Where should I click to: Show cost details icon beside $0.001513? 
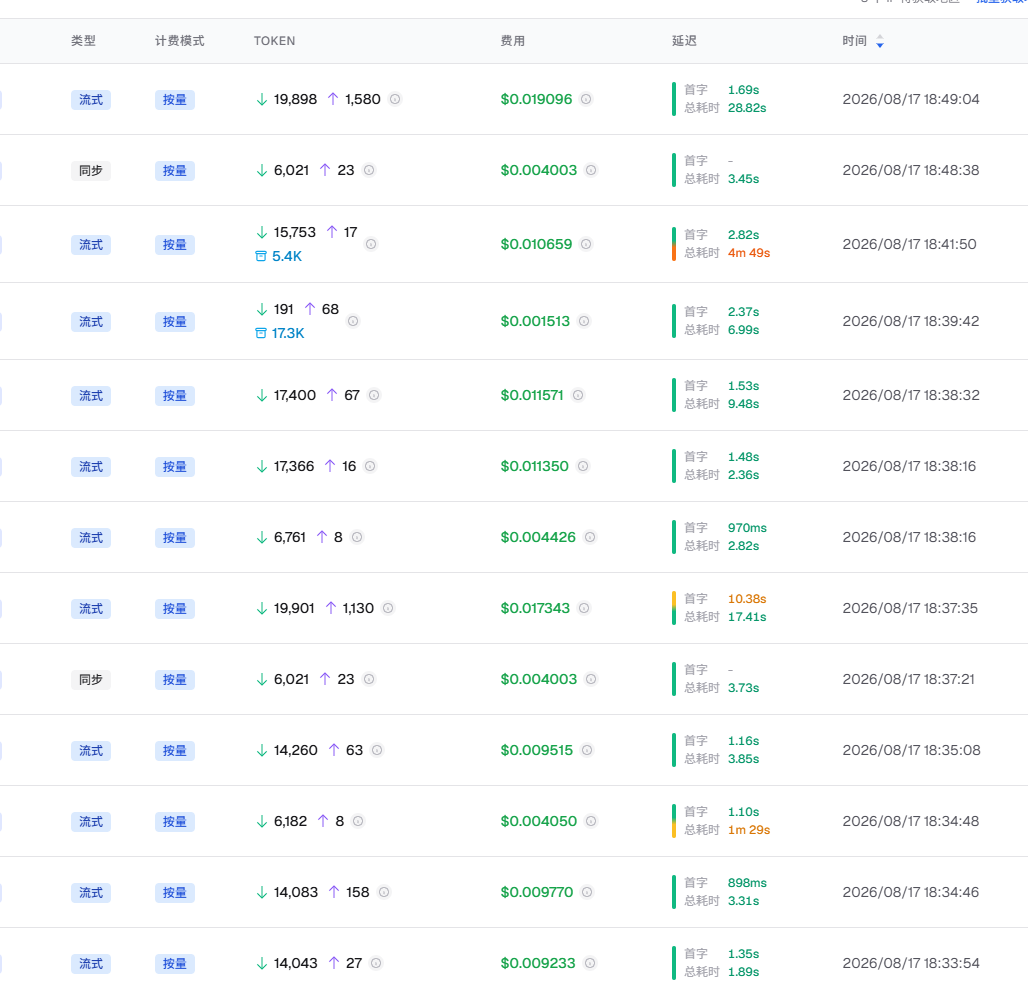click(584, 321)
